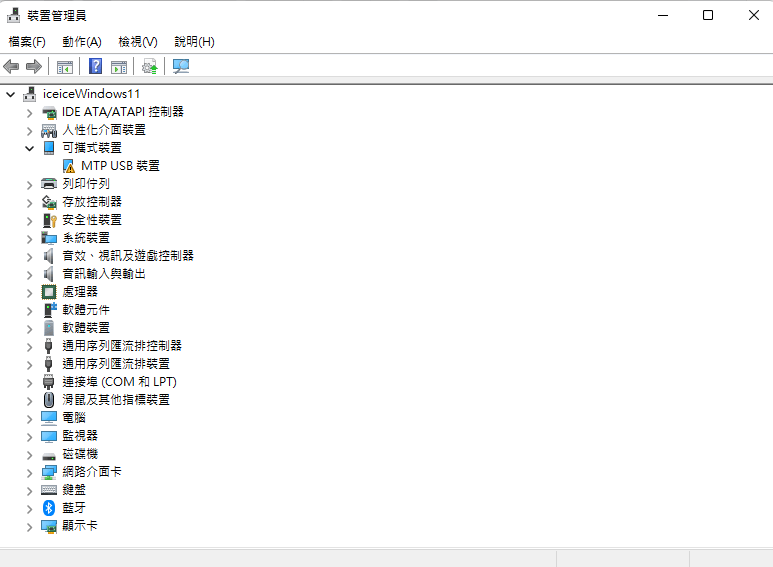Click the 存放控制器 category icon
The image size is (773, 567).
pyautogui.click(x=49, y=202)
